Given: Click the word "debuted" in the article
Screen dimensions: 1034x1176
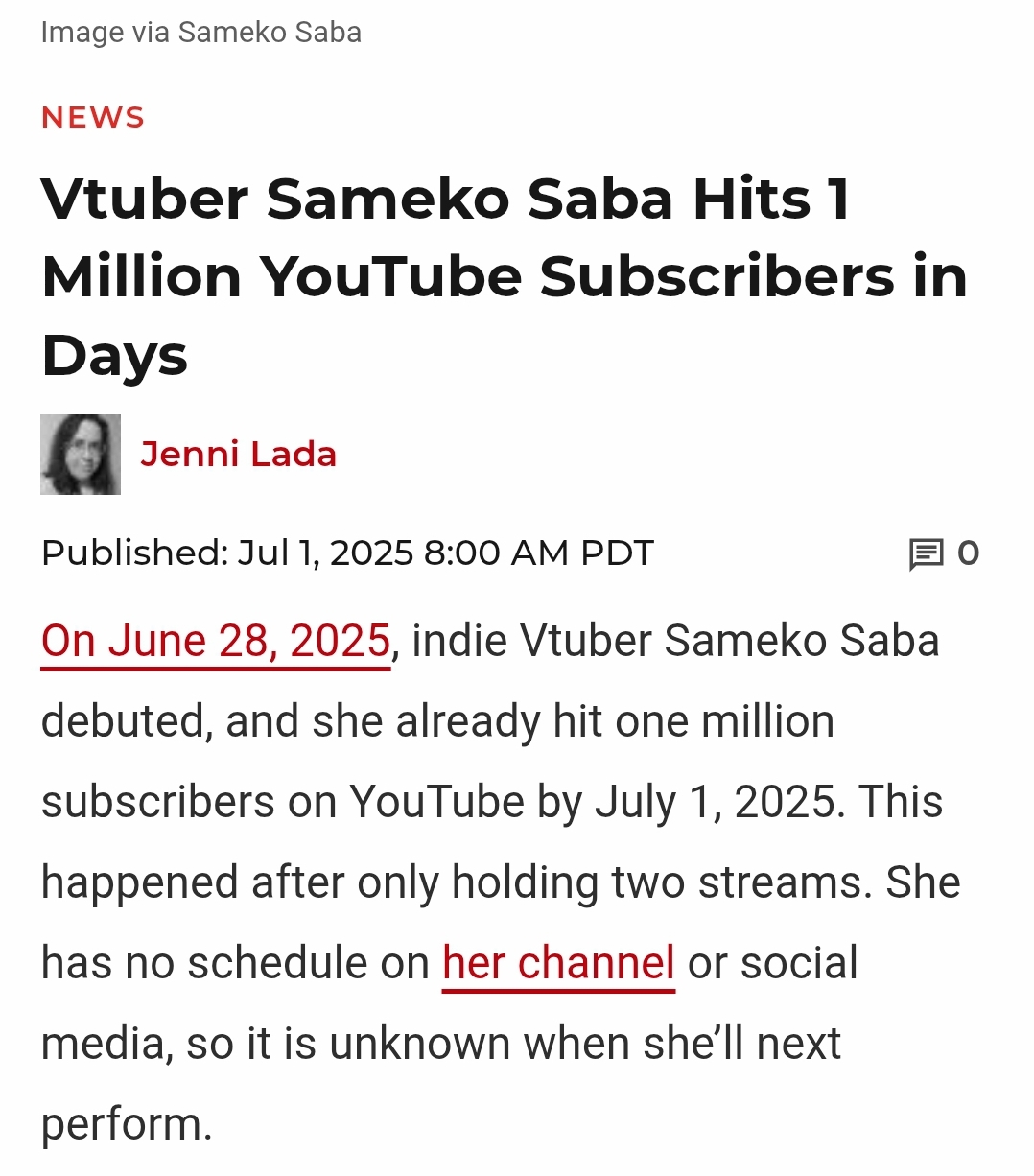Looking at the screenshot, I should coord(126,721).
